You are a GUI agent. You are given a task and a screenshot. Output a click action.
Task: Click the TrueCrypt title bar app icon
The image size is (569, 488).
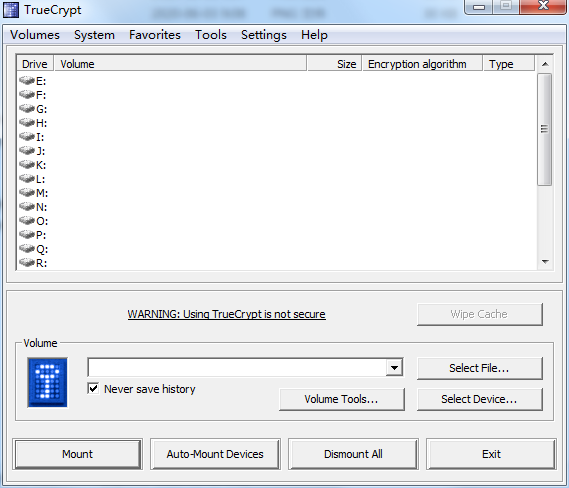click(x=11, y=10)
